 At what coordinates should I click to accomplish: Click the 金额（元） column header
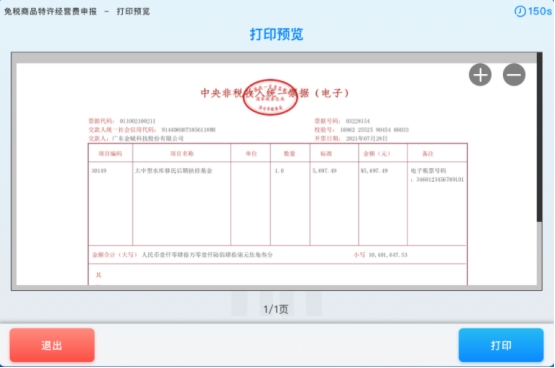click(377, 154)
